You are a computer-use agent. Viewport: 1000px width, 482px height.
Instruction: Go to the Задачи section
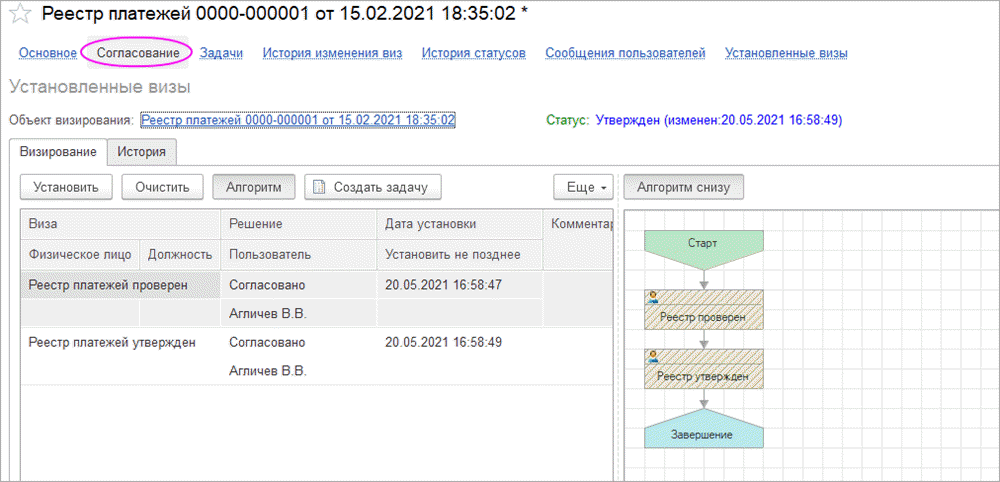click(x=221, y=53)
